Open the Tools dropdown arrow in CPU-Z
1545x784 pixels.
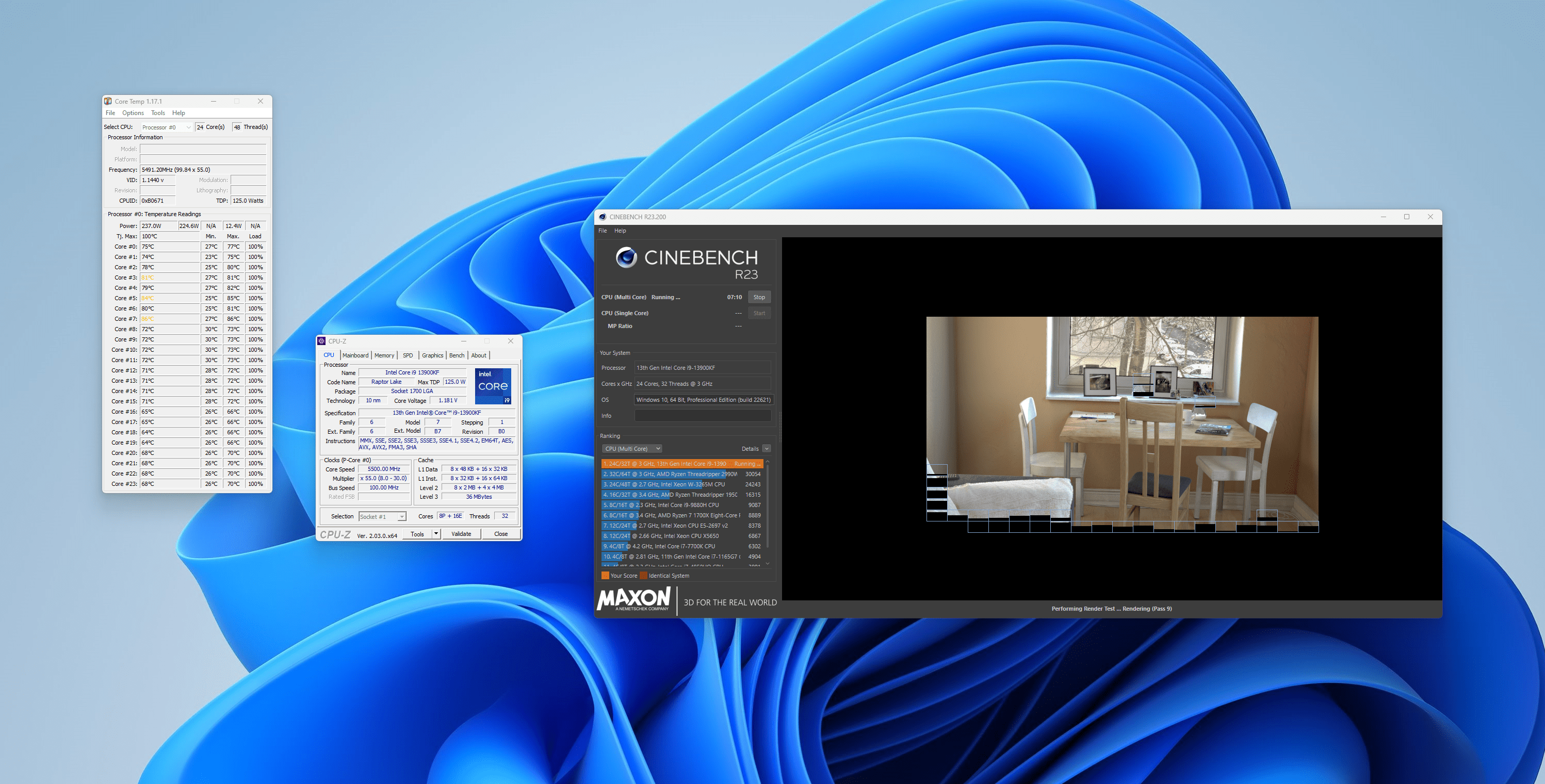pyautogui.click(x=436, y=533)
